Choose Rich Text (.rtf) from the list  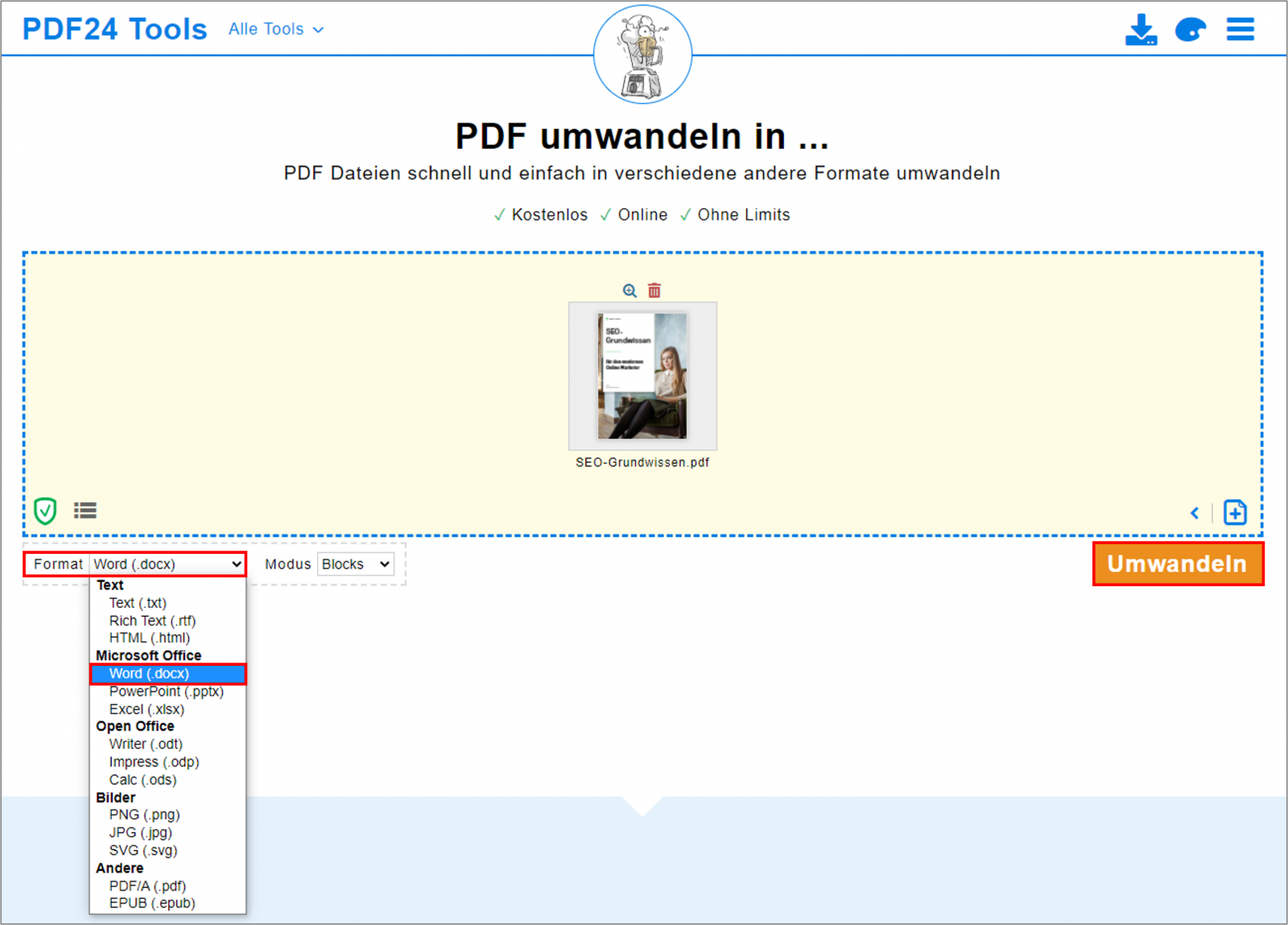click(x=152, y=620)
